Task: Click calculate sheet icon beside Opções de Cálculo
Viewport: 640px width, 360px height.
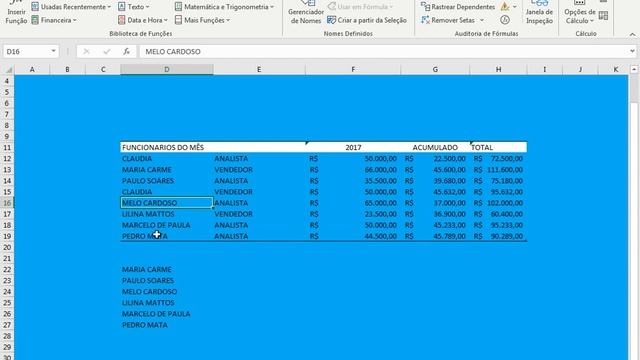Action: pyautogui.click(x=603, y=16)
